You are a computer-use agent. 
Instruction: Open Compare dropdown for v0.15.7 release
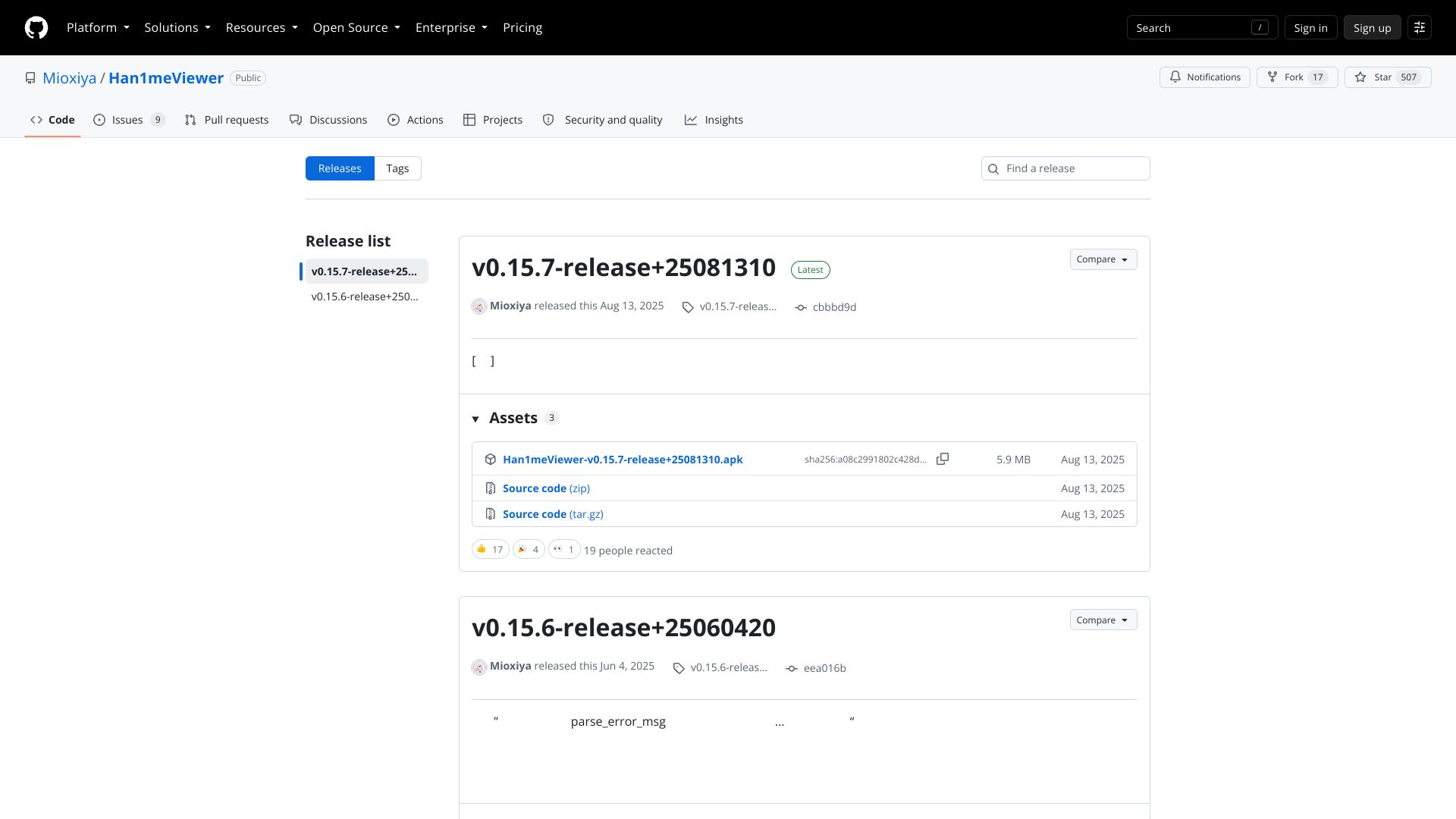(1103, 259)
